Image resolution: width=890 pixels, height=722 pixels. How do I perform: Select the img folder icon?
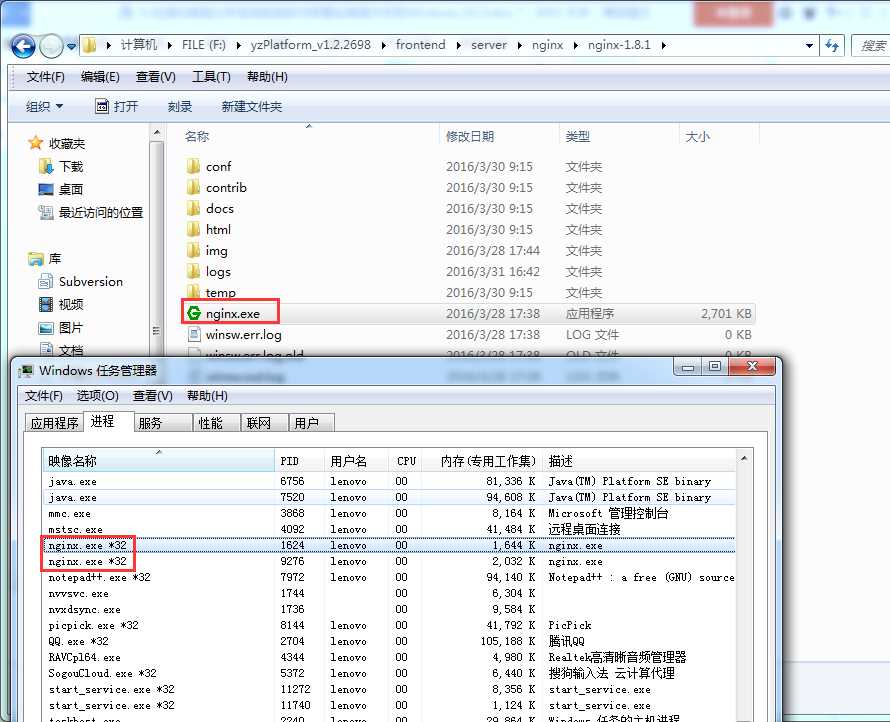[x=194, y=250]
